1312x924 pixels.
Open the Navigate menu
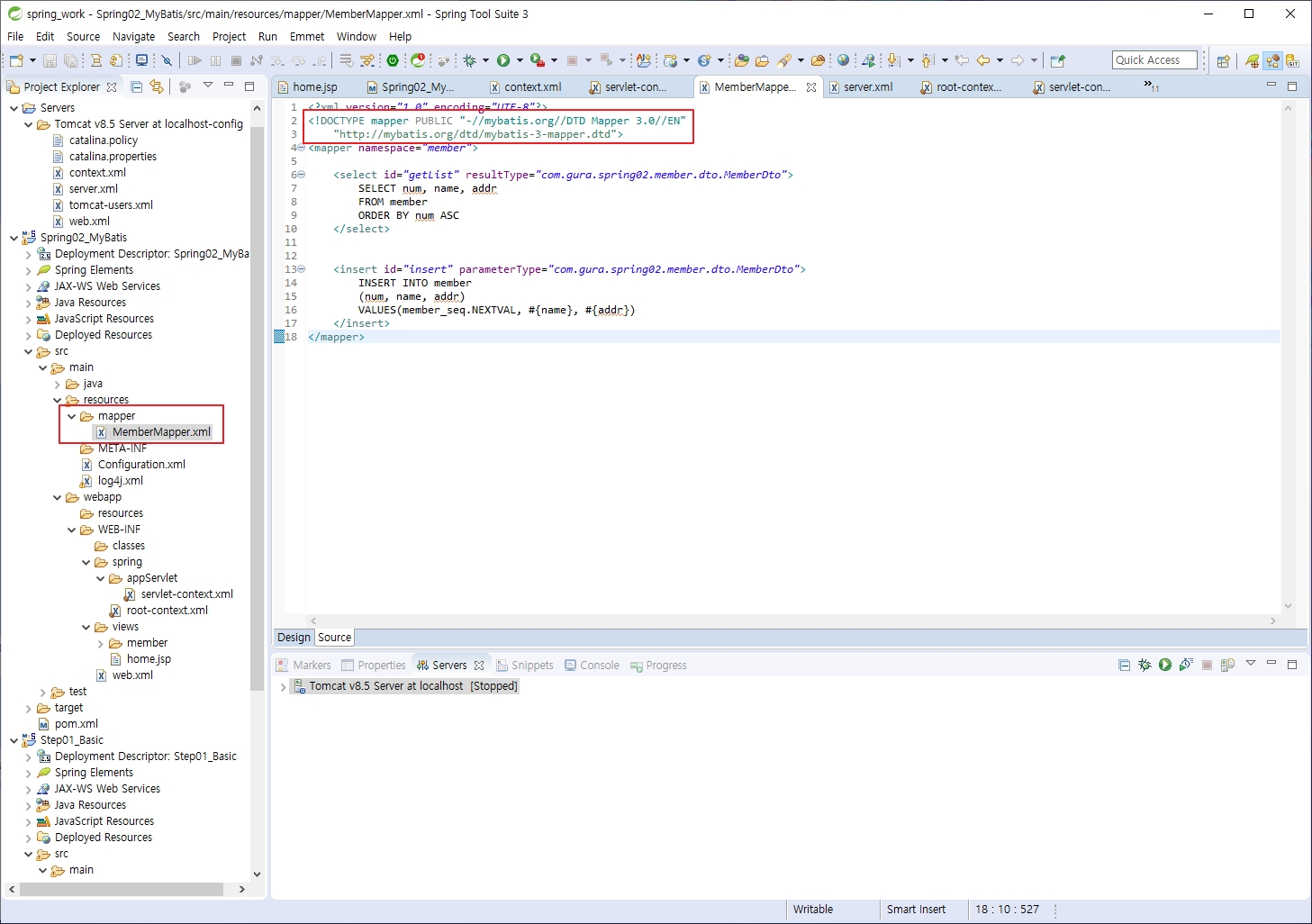click(133, 37)
